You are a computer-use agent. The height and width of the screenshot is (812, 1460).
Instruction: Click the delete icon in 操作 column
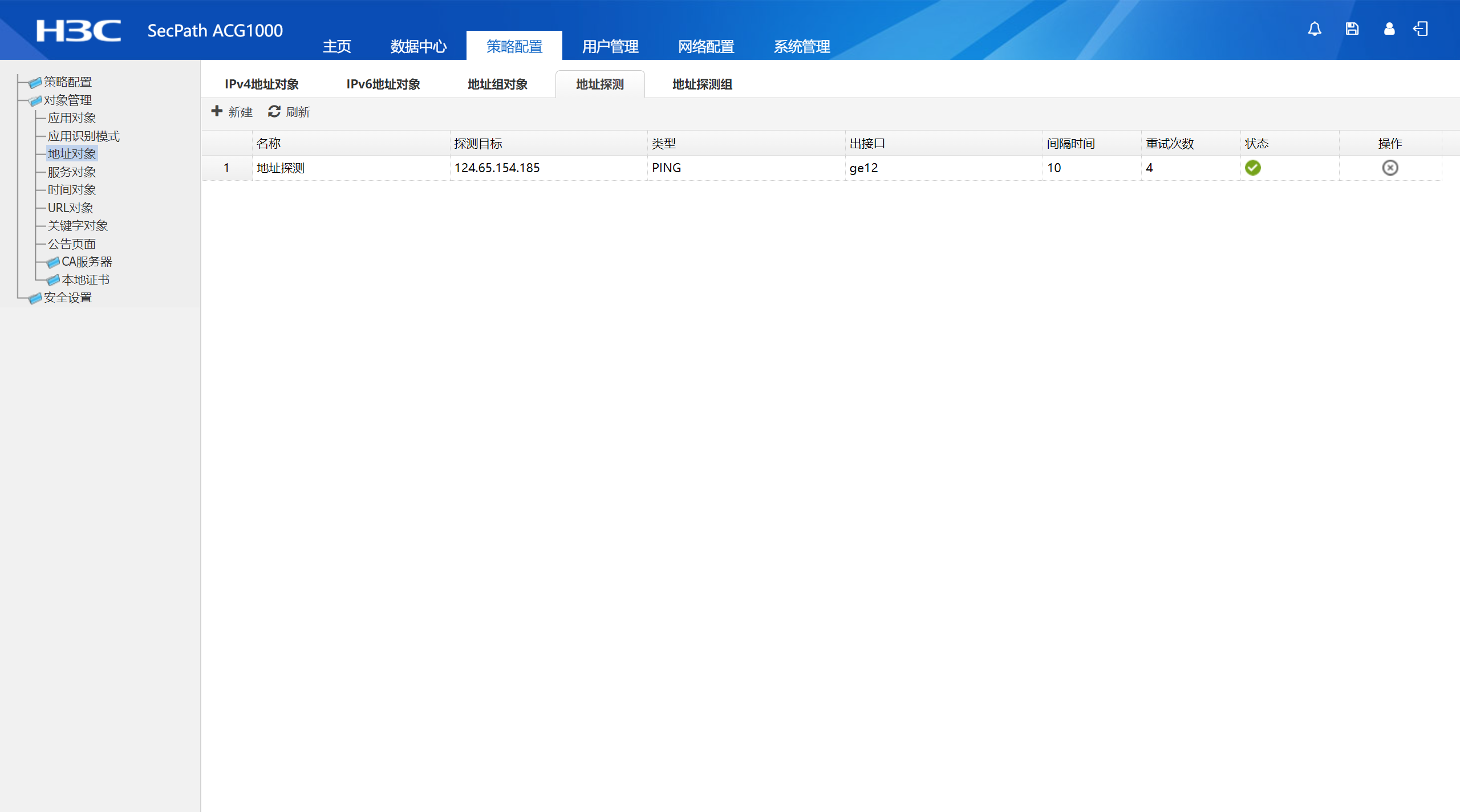click(x=1390, y=168)
